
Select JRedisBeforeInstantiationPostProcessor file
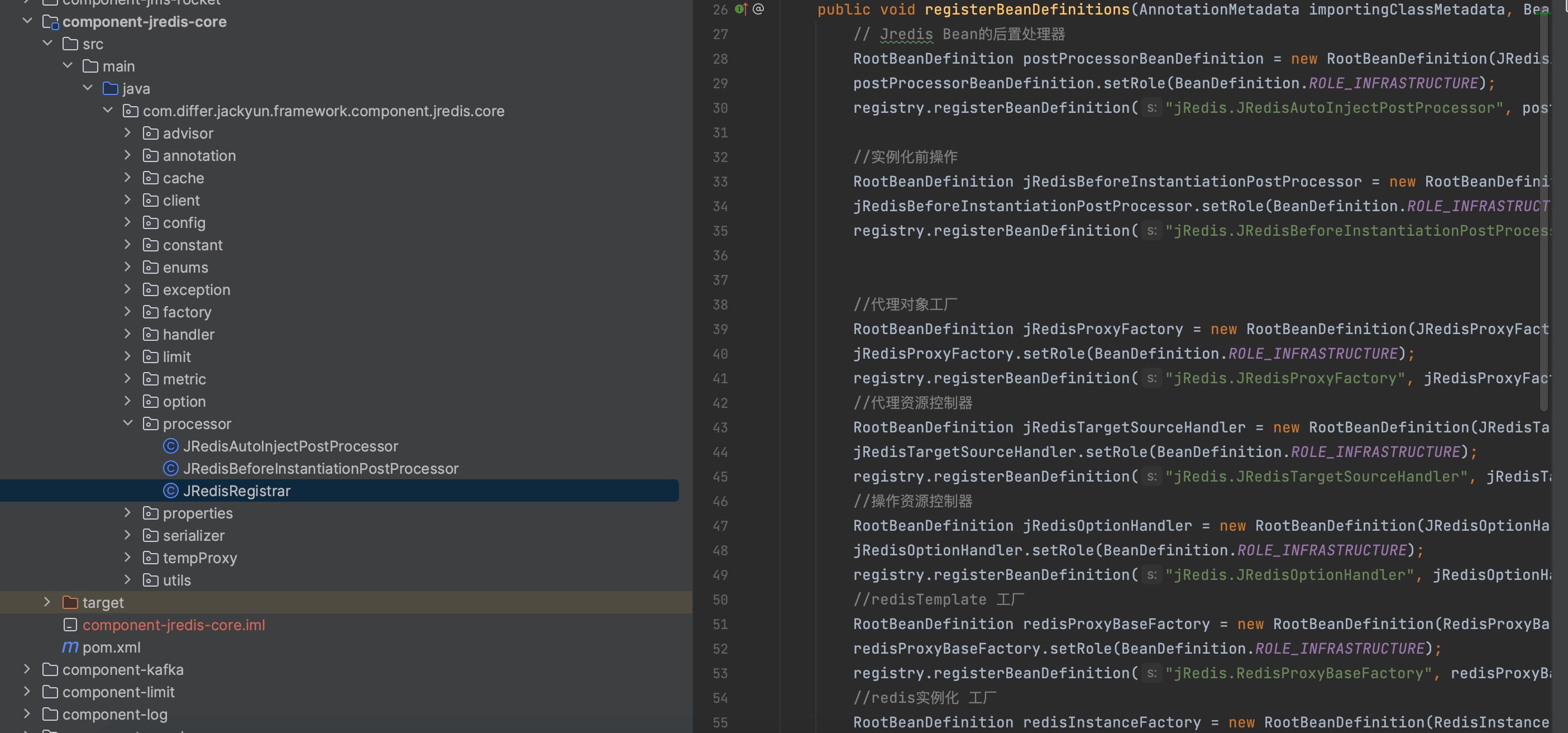coord(321,469)
